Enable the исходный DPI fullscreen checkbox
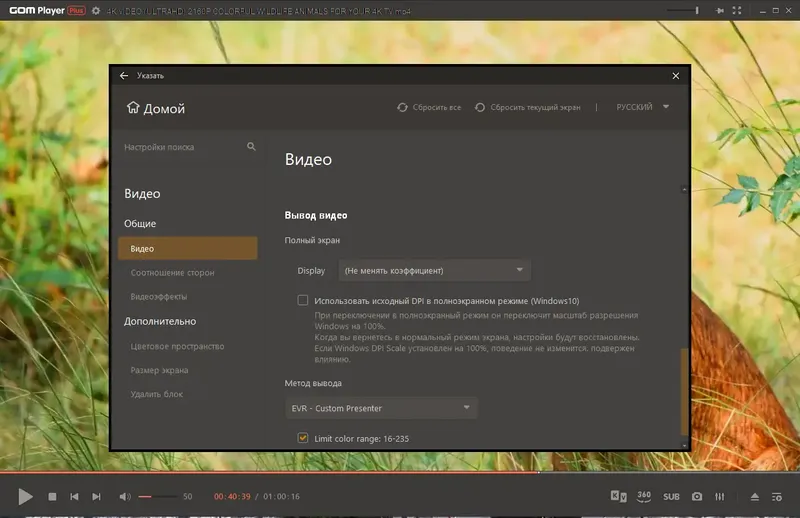Viewport: 800px width, 518px height. tap(303, 300)
